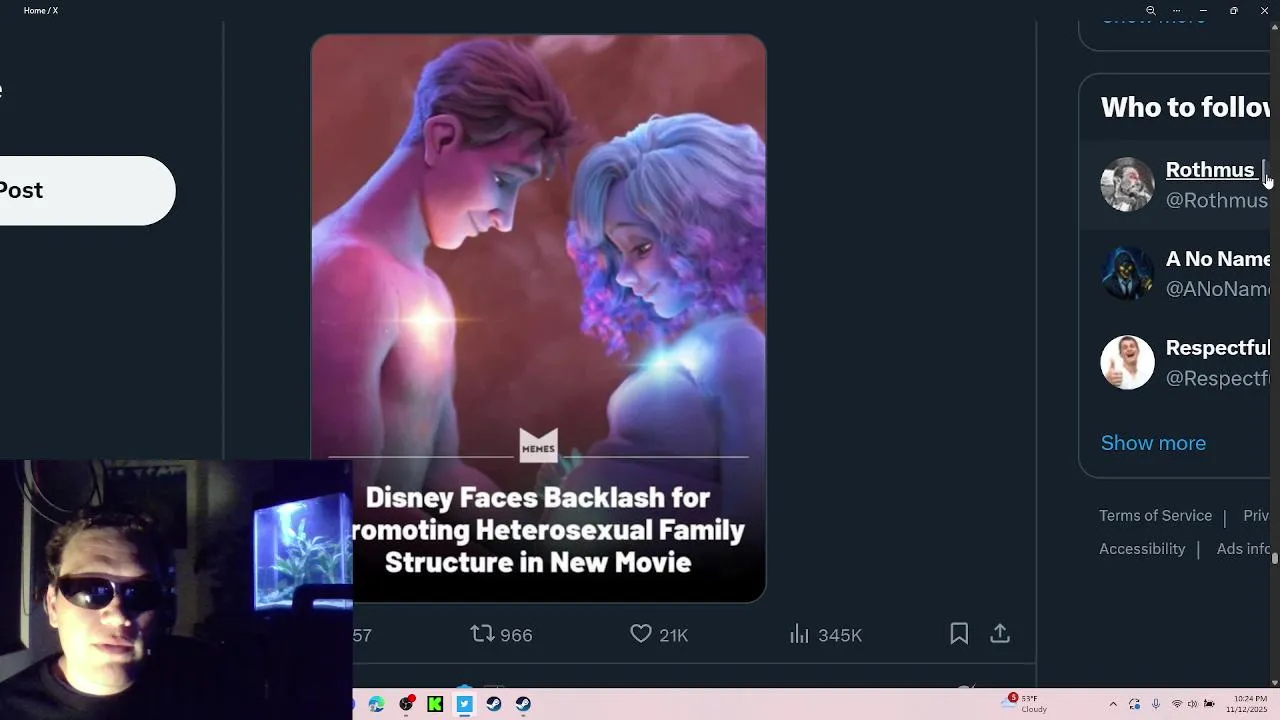
Task: Repost the post with 966 reposts
Action: tap(501, 635)
